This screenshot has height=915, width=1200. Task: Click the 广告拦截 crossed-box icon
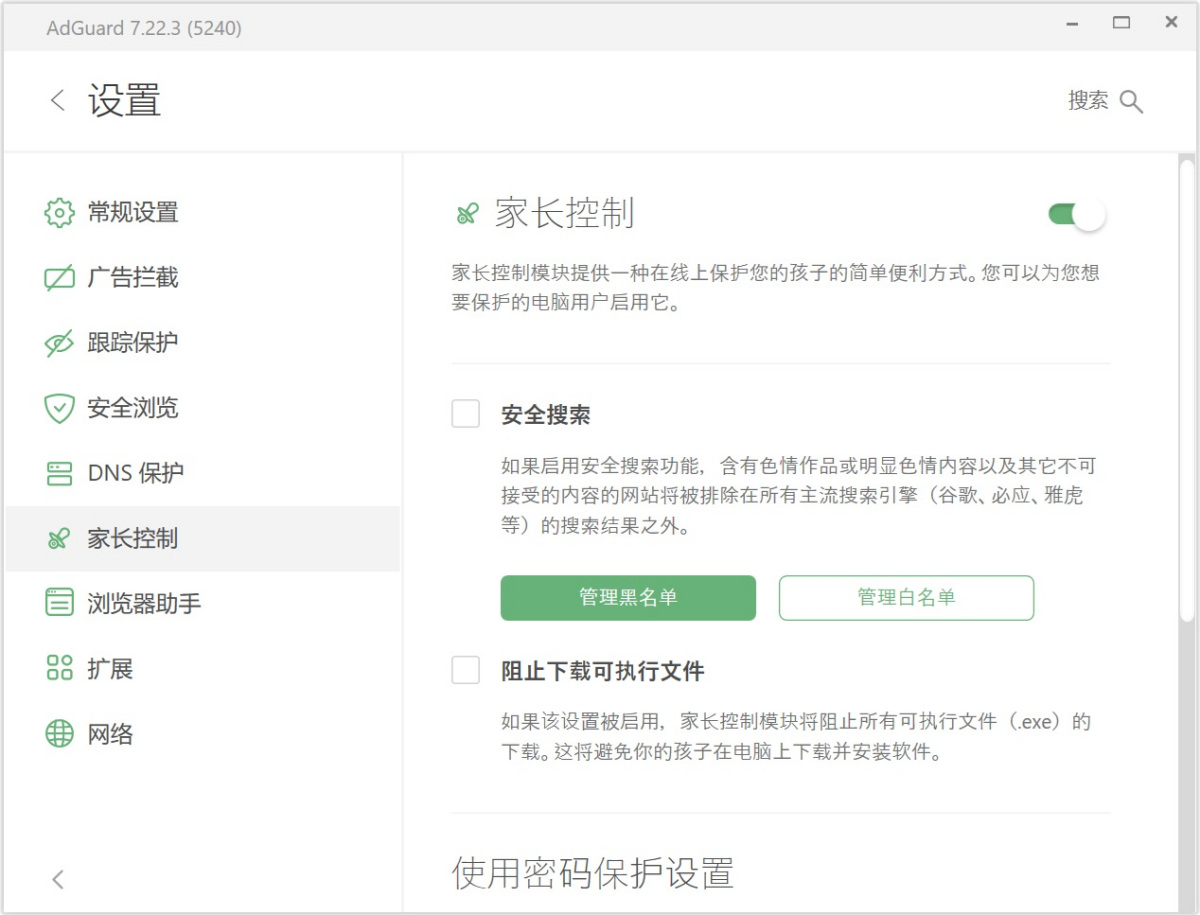click(x=60, y=278)
